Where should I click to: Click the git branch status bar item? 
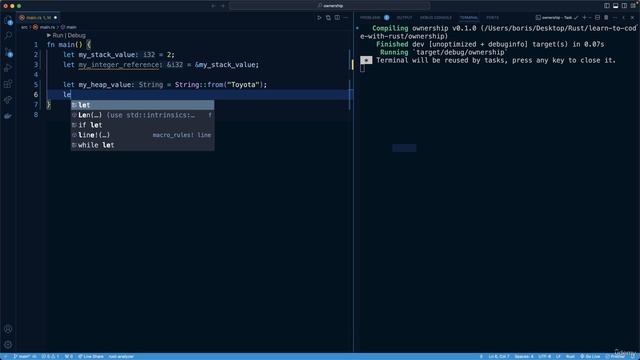[24, 356]
